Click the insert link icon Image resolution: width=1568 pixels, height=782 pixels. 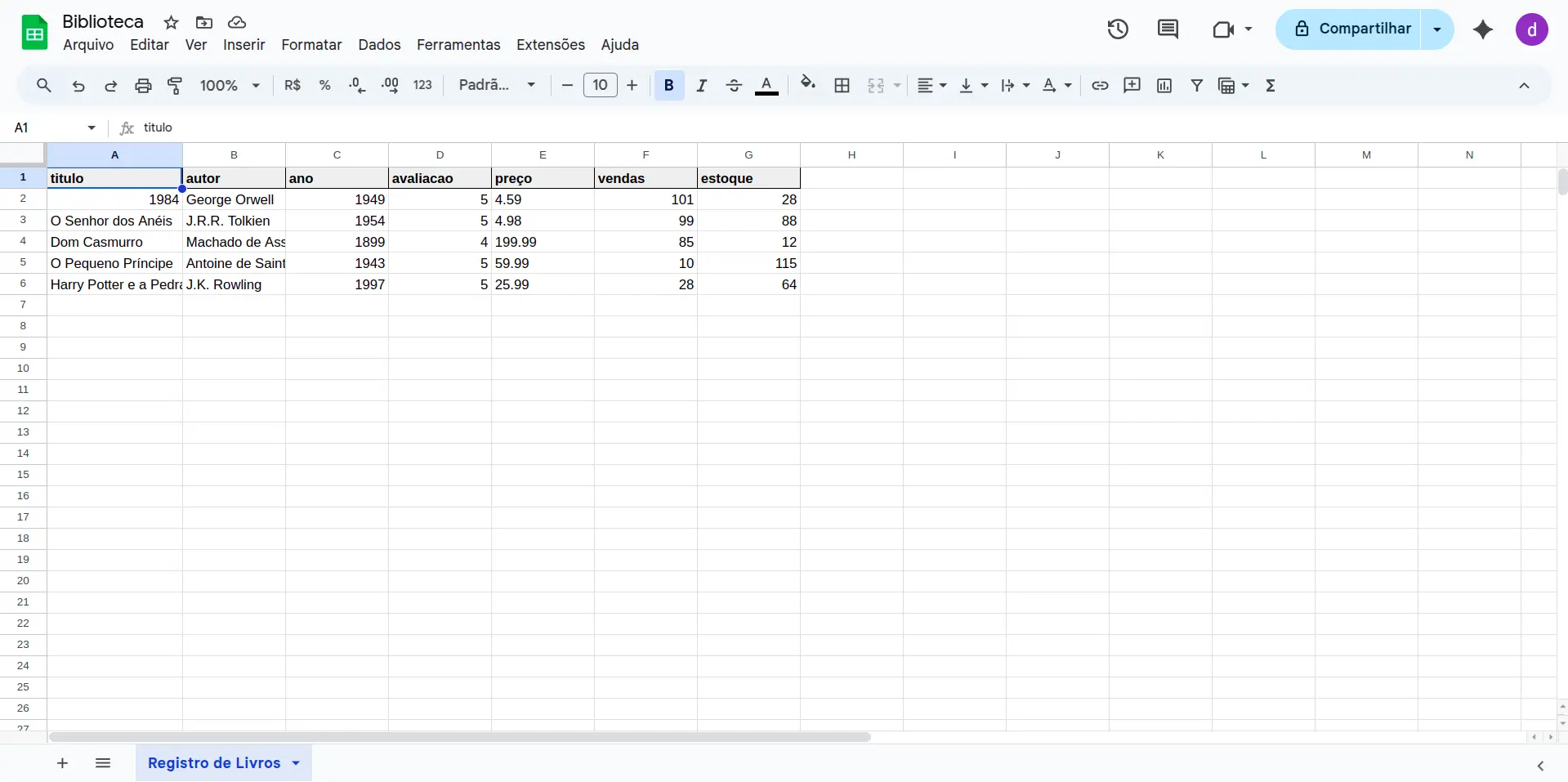click(x=1100, y=85)
